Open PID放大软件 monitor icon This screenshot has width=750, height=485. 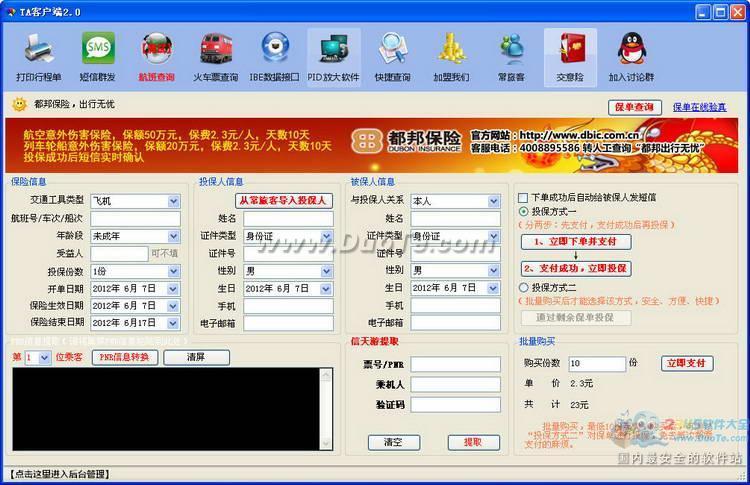point(333,49)
